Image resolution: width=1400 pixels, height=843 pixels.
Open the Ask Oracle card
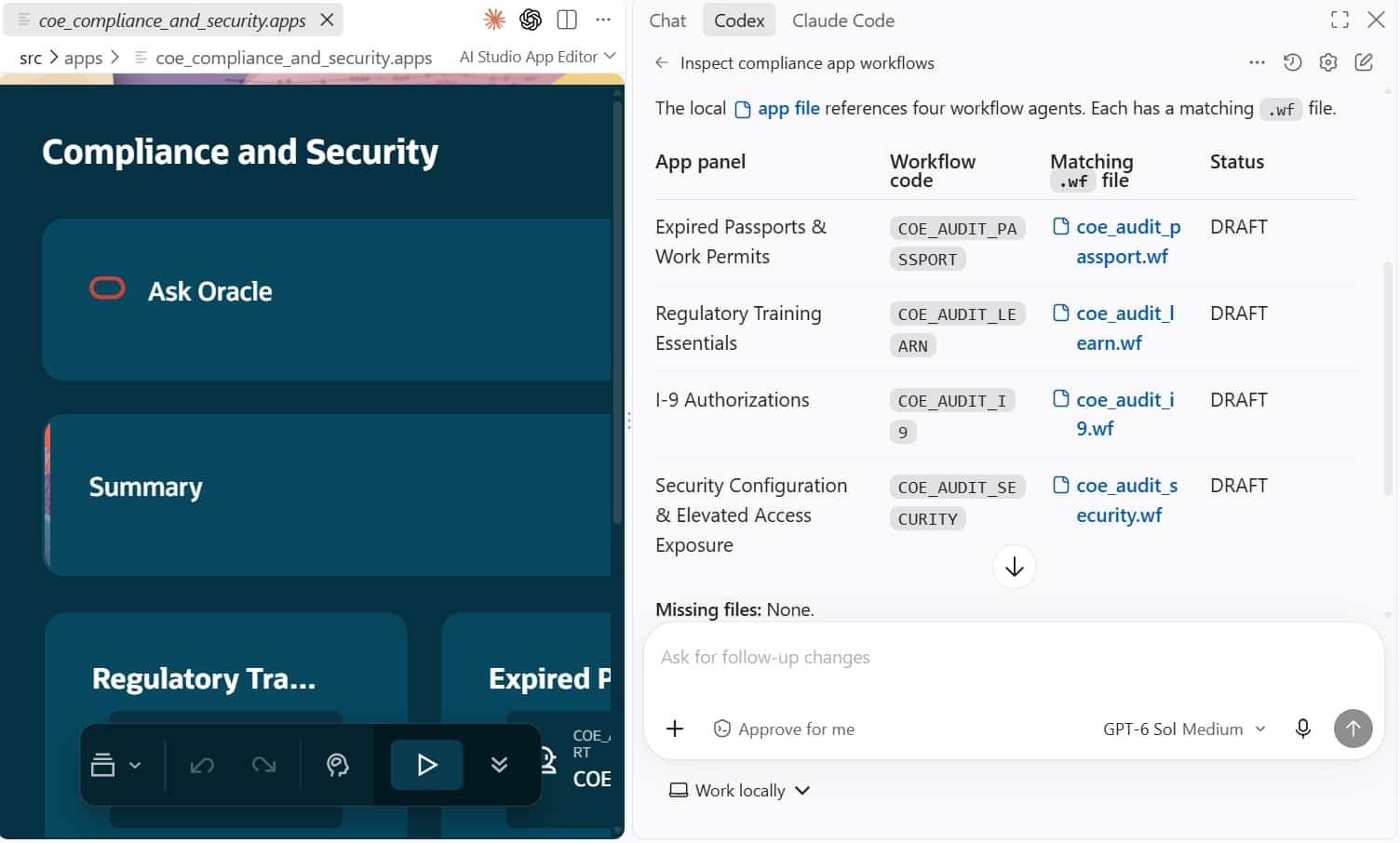pyautogui.click(x=327, y=300)
